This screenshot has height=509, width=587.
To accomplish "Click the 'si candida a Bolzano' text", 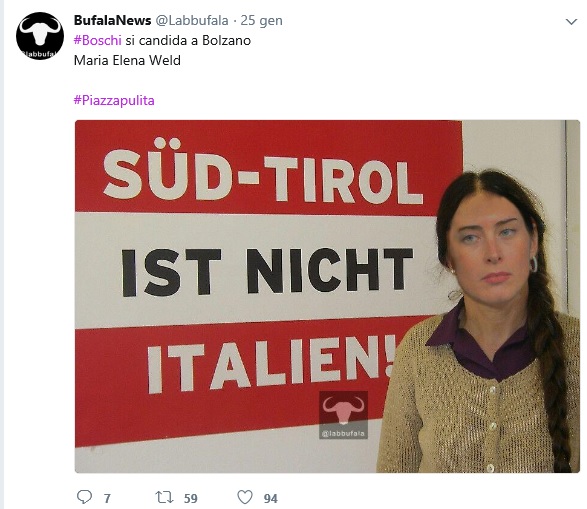I will tap(188, 40).
